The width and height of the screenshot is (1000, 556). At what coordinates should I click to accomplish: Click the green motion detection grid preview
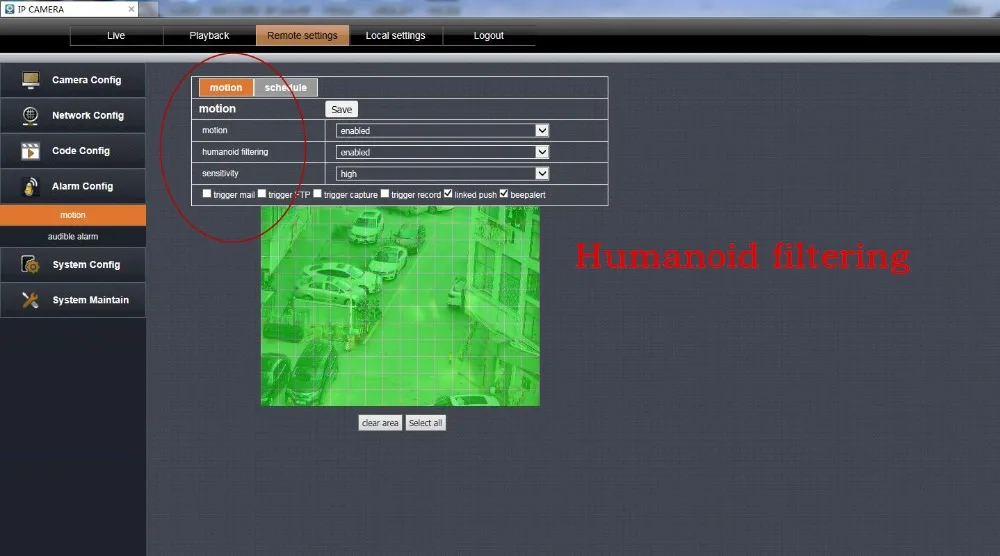[x=400, y=306]
